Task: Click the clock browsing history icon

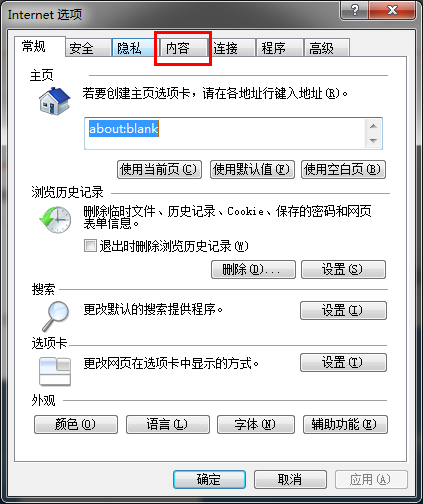Action: pyautogui.click(x=55, y=219)
